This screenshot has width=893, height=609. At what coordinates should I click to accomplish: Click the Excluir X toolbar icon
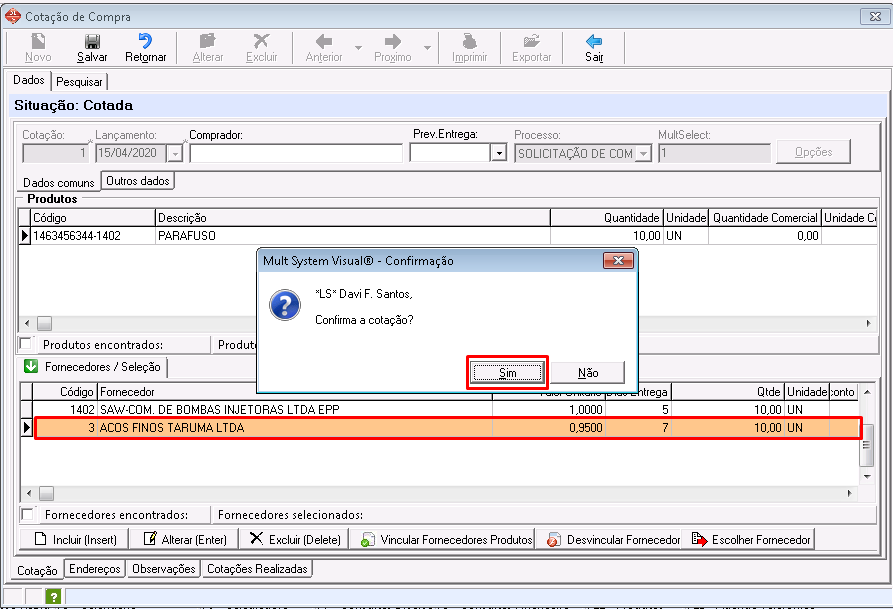pos(261,41)
